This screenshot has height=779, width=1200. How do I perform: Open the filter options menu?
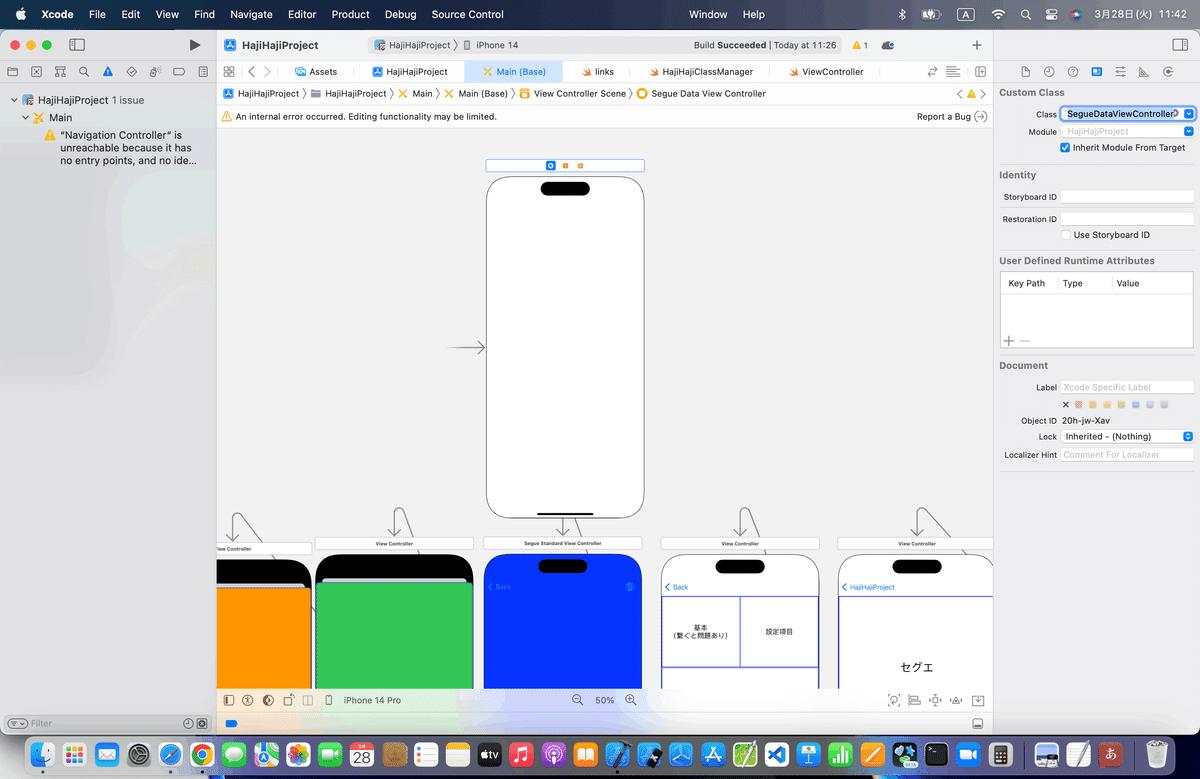pyautogui.click(x=17, y=723)
